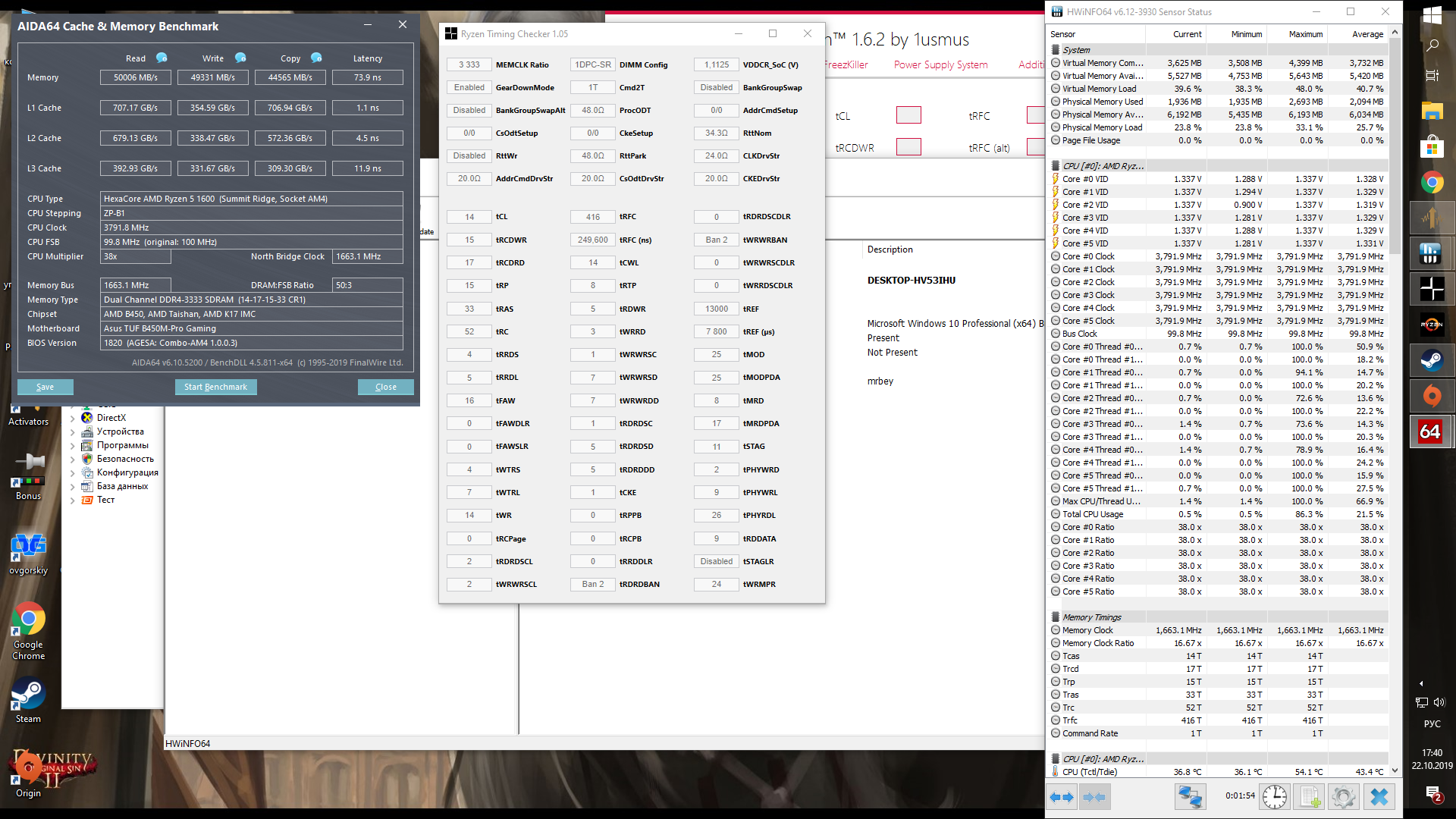Open HWiNFO sensor settings gear
Image resolution: width=1456 pixels, height=819 pixels.
pyautogui.click(x=1344, y=797)
